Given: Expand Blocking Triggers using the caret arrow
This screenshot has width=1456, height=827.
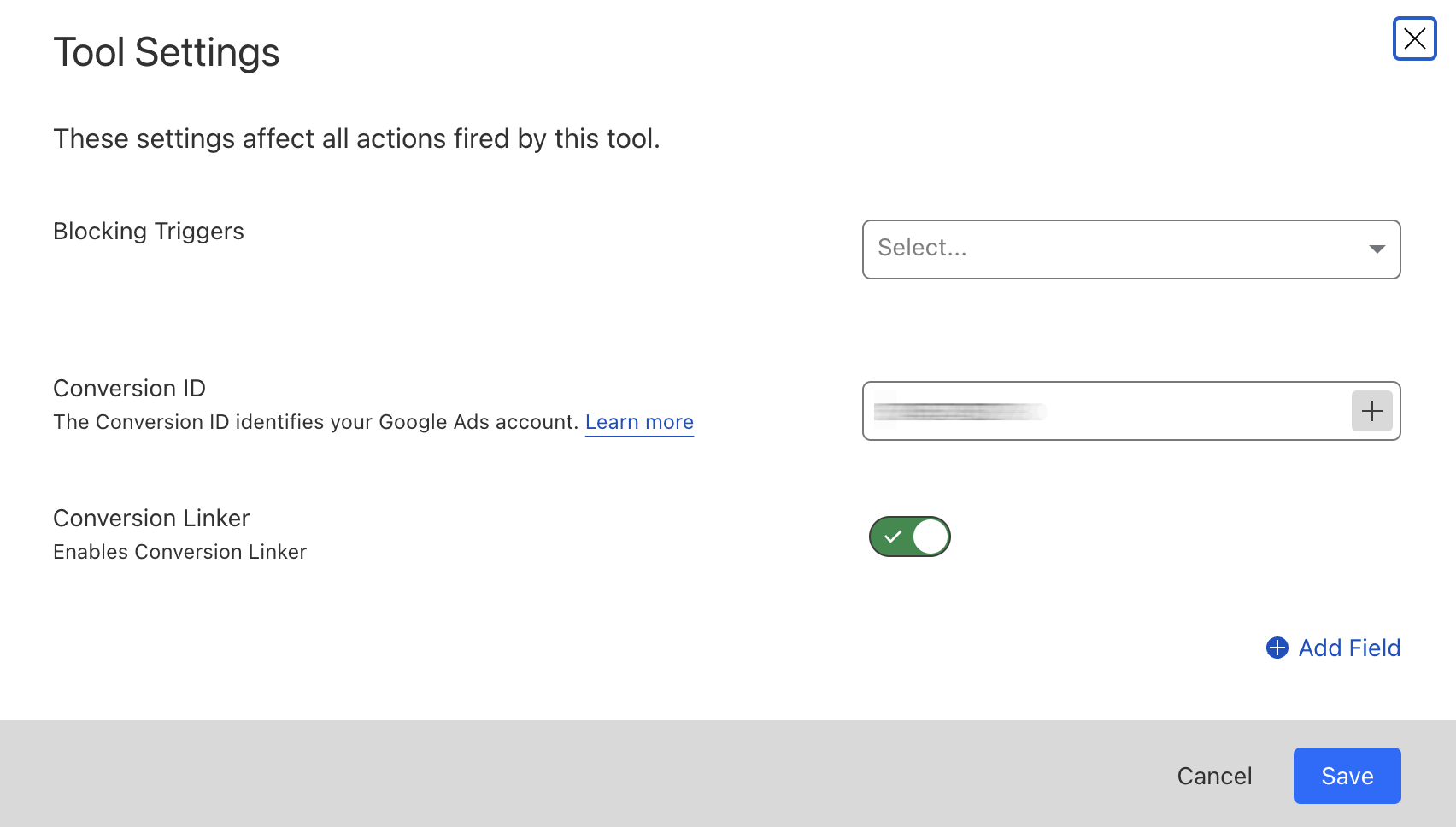Looking at the screenshot, I should 1376,249.
